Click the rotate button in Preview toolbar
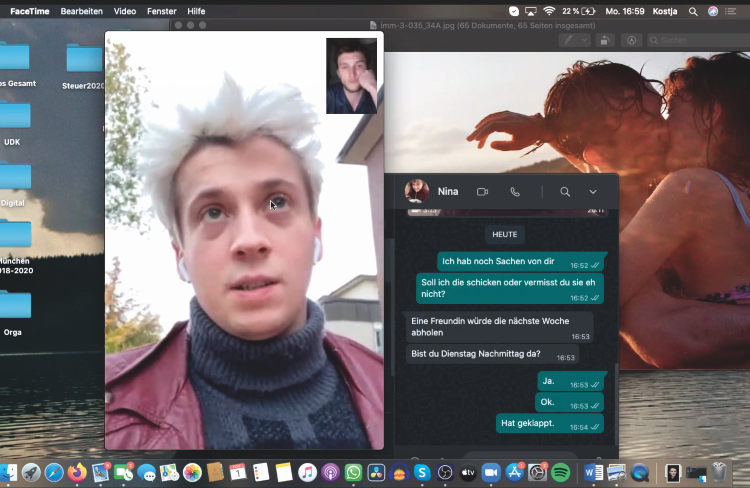 pos(605,41)
